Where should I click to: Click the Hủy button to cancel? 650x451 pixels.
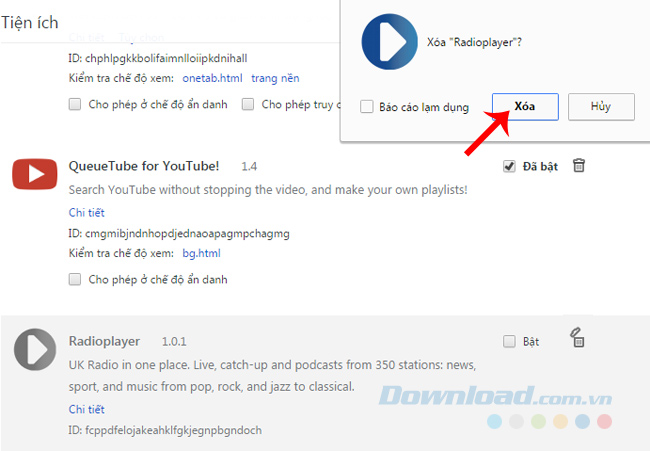tap(601, 107)
